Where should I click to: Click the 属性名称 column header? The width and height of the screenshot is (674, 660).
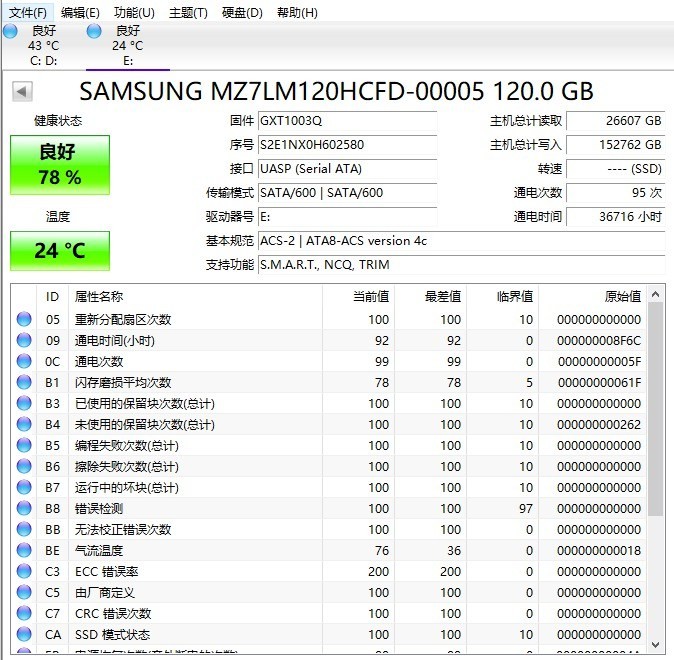(195, 297)
